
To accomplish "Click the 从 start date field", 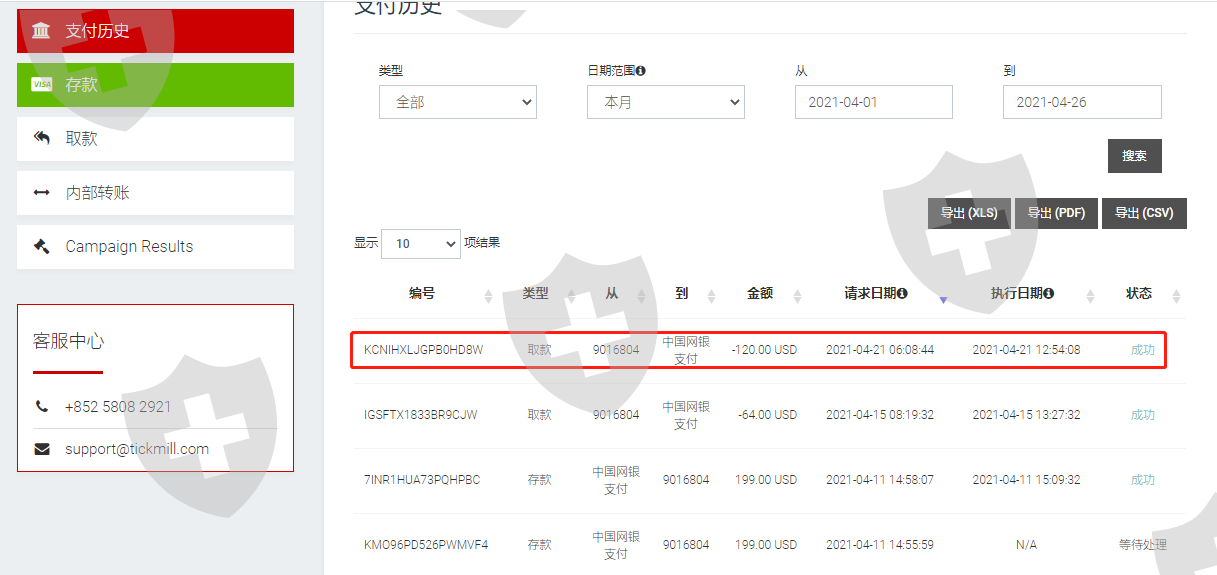I will pos(873,102).
